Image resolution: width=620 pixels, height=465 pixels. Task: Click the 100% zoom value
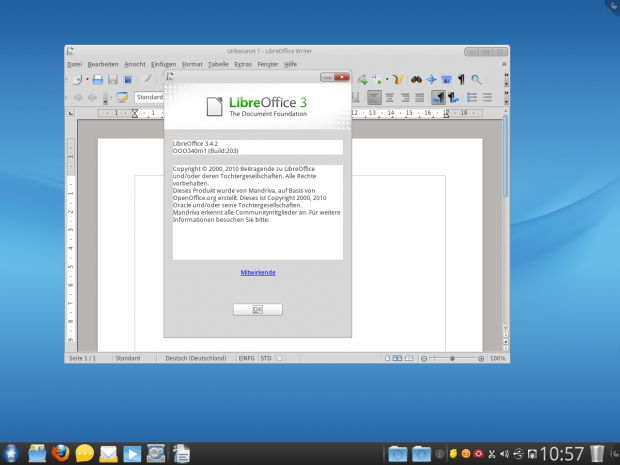click(497, 358)
